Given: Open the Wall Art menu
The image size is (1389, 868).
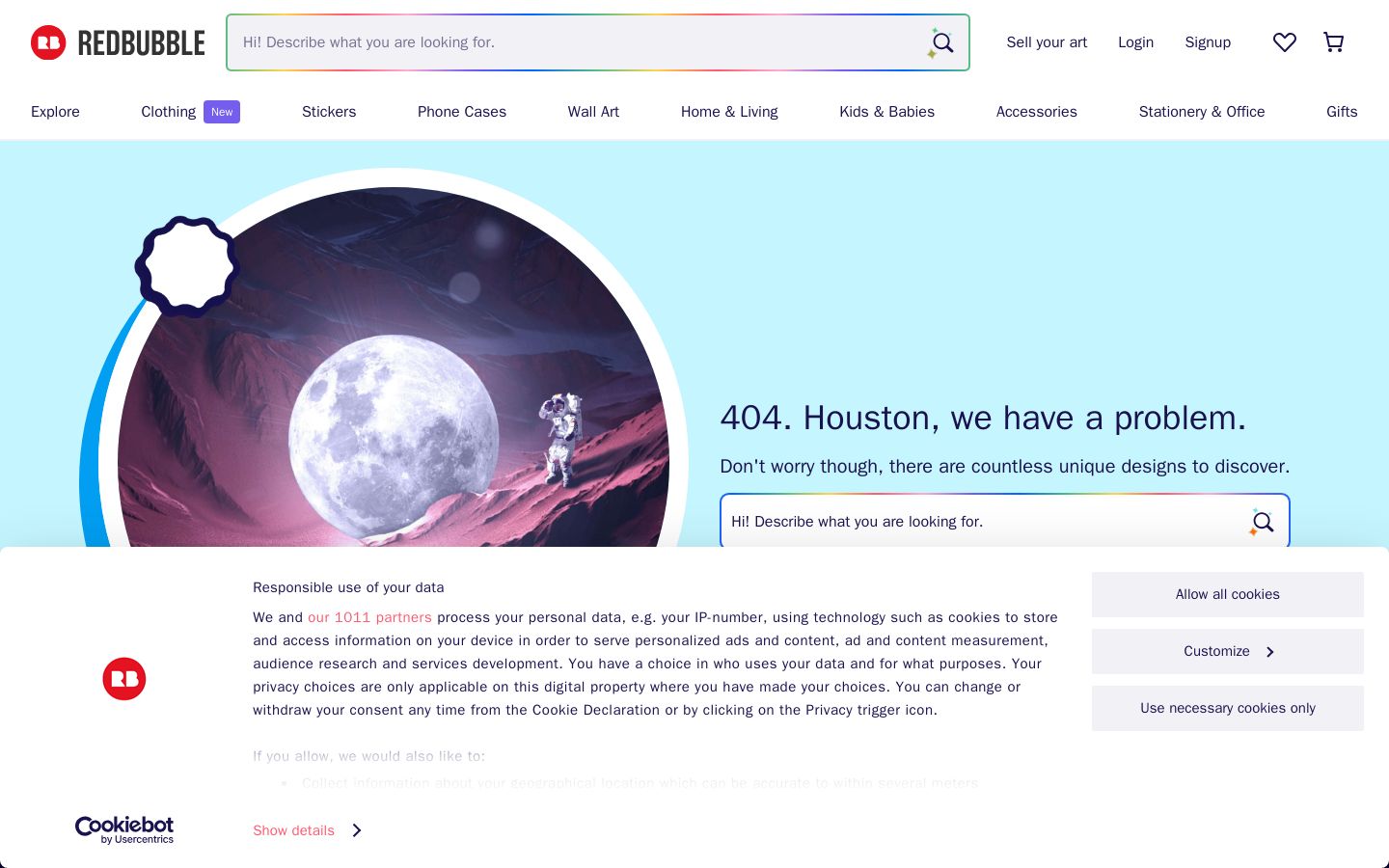Looking at the screenshot, I should pos(593,112).
